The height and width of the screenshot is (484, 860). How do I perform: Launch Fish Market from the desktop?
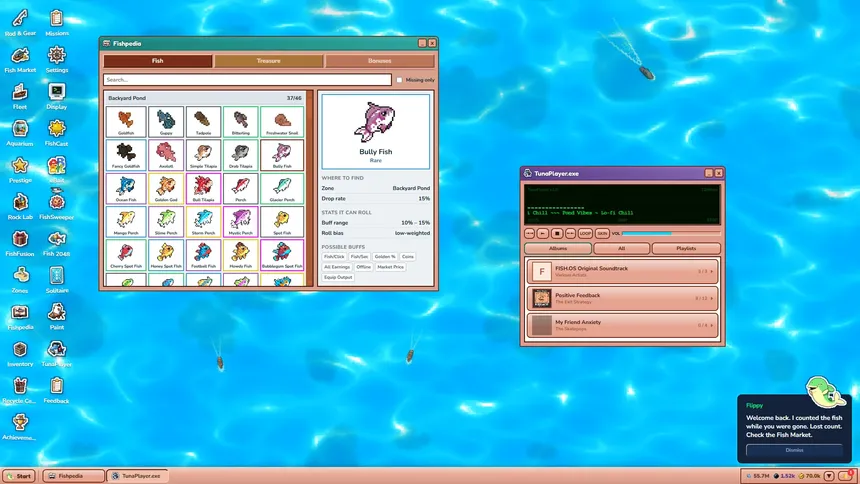tap(20, 59)
